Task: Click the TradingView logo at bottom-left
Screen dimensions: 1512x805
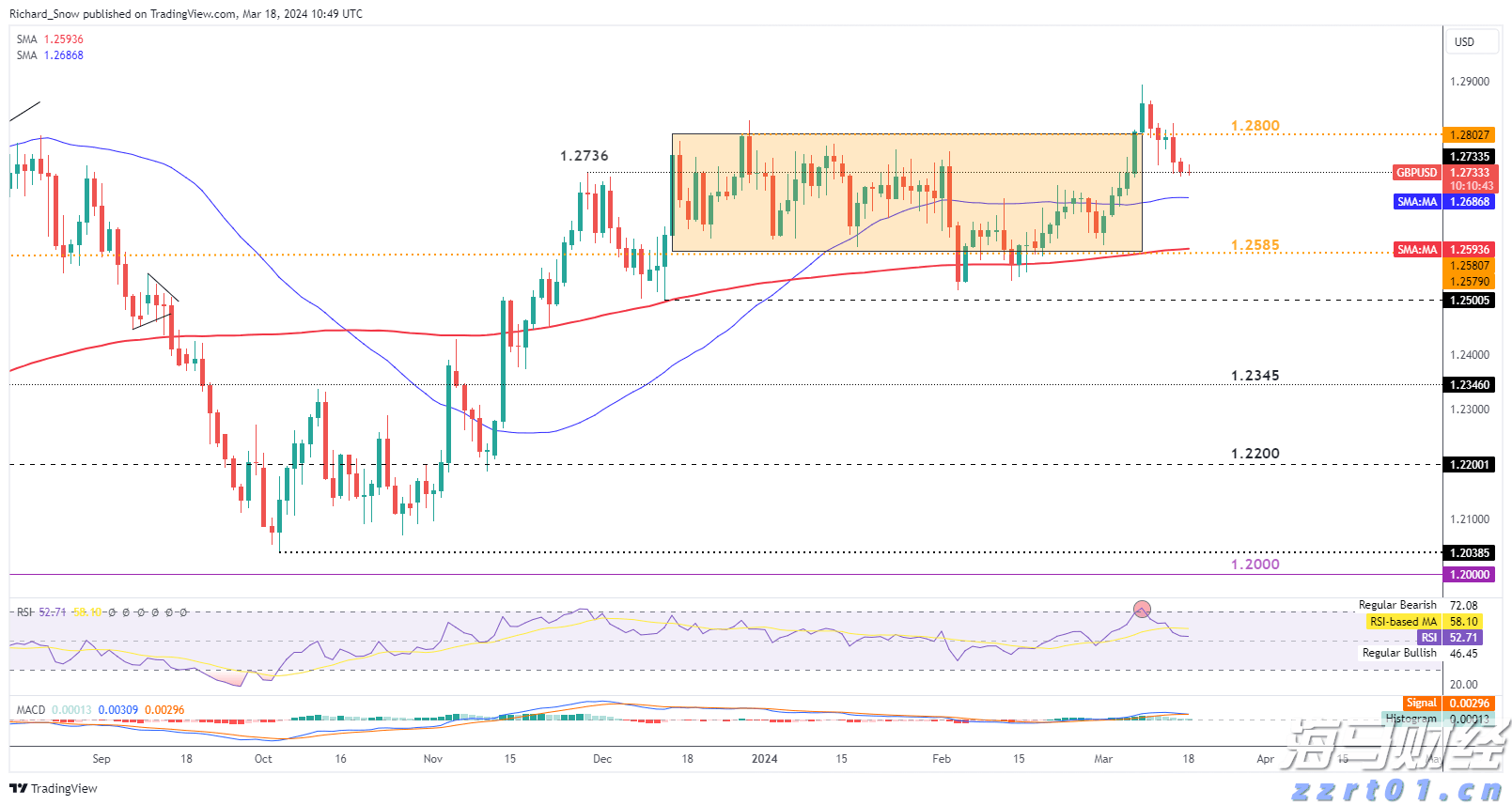Action: 54,788
